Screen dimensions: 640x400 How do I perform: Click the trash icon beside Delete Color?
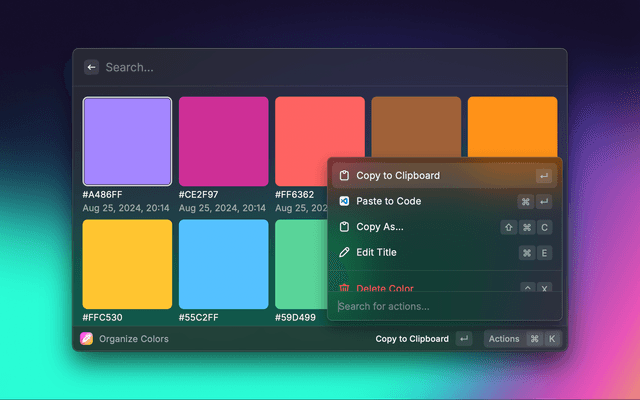pos(344,288)
